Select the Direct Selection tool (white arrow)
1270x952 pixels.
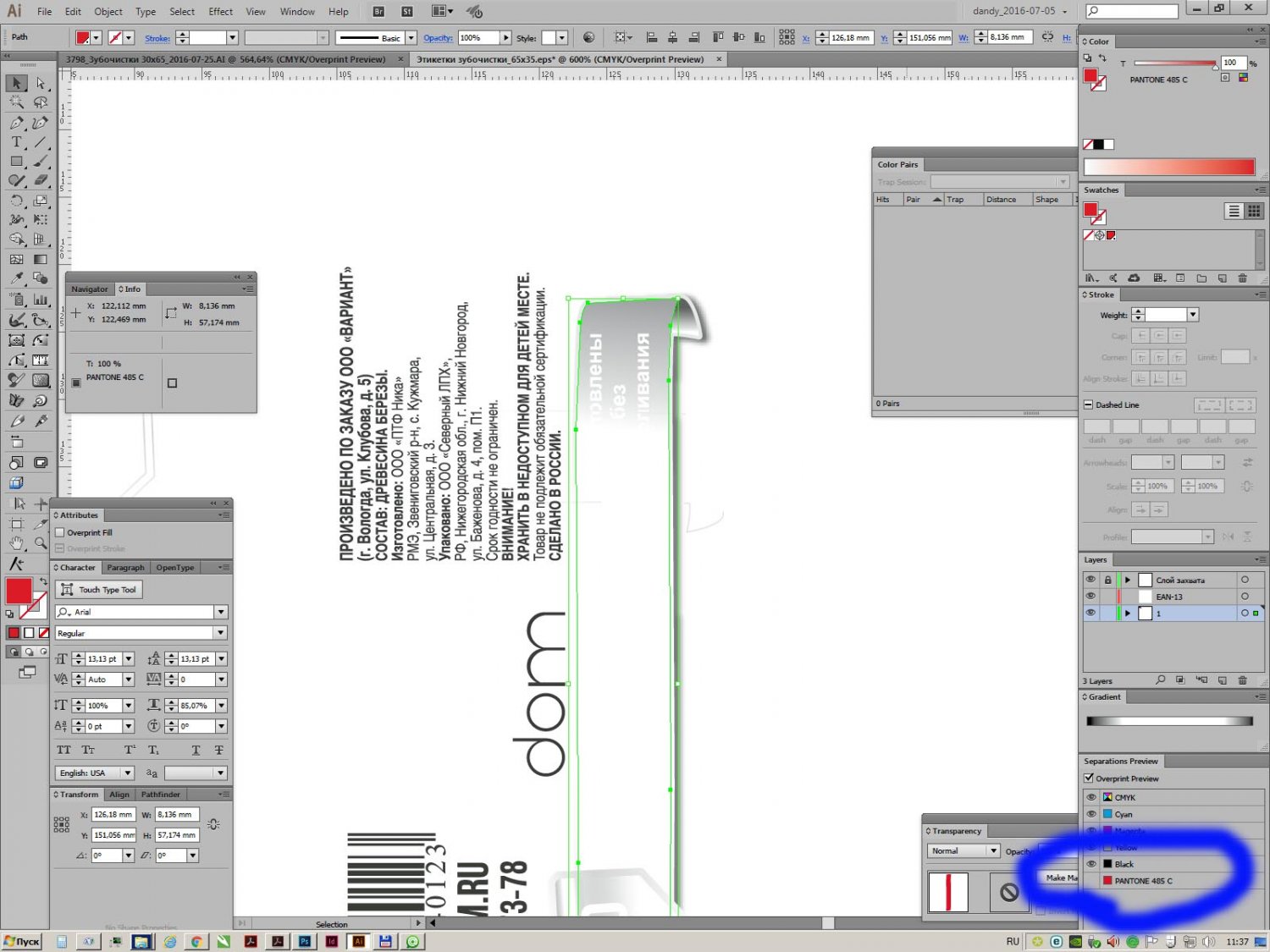40,83
